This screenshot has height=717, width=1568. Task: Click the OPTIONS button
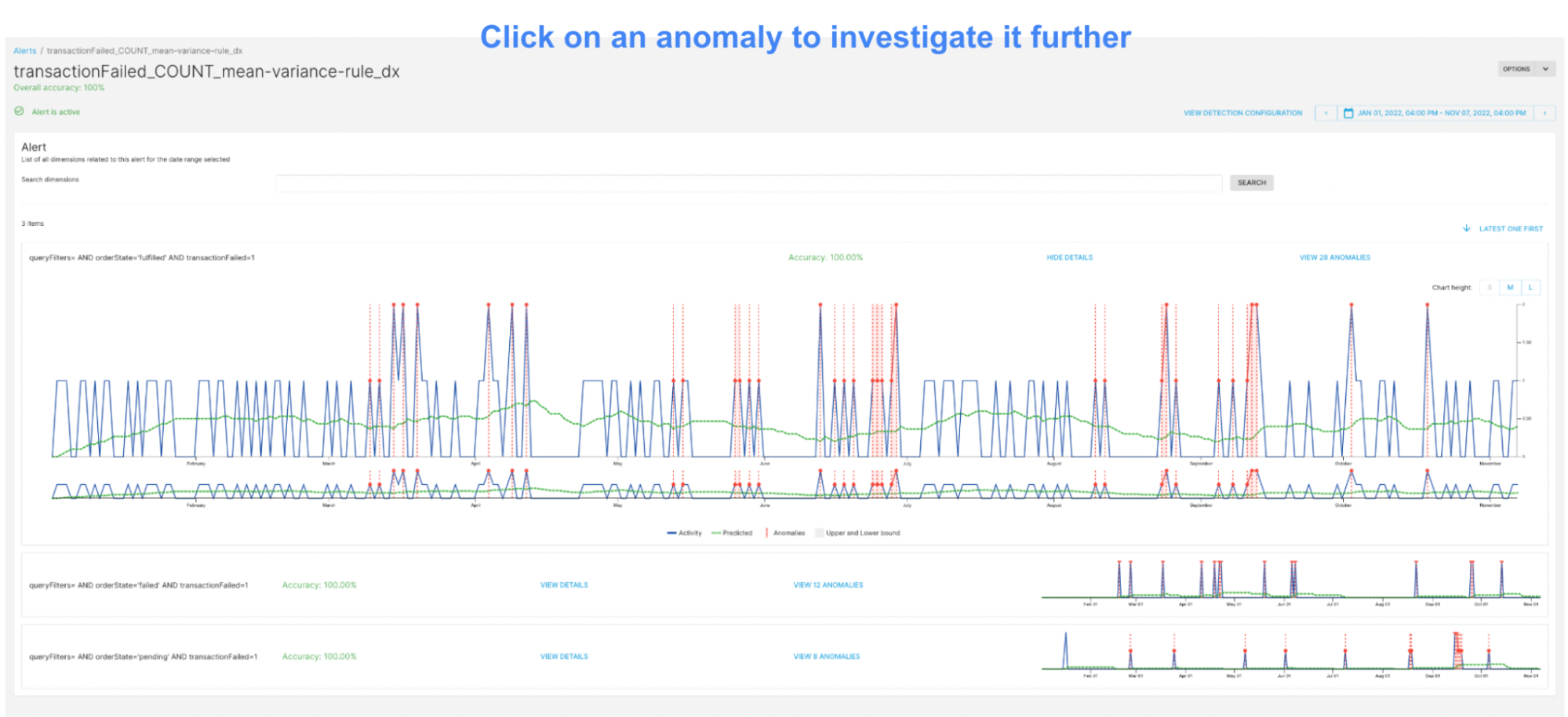tap(1516, 69)
